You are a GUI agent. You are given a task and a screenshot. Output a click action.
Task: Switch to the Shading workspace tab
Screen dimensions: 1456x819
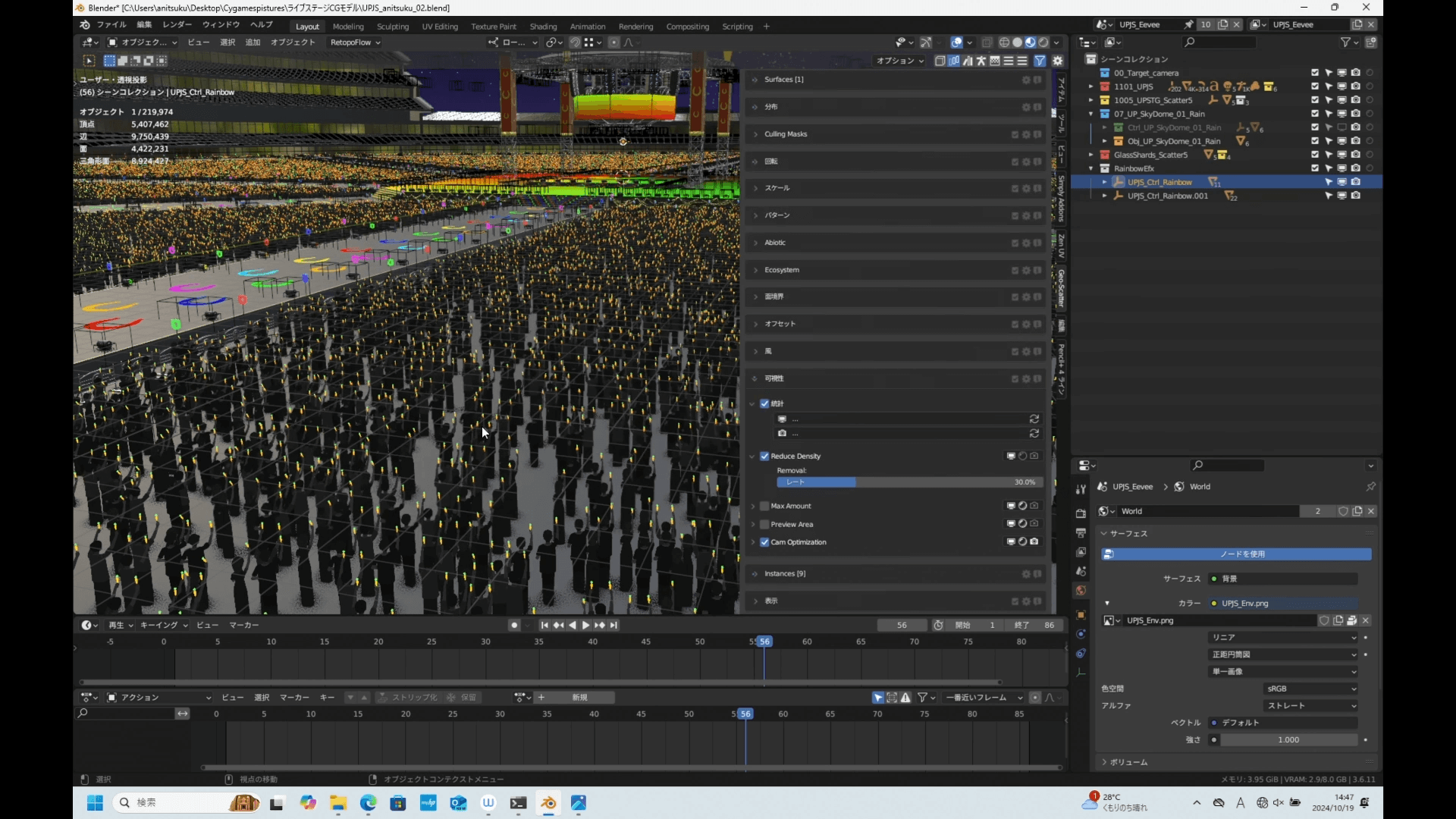click(x=543, y=27)
